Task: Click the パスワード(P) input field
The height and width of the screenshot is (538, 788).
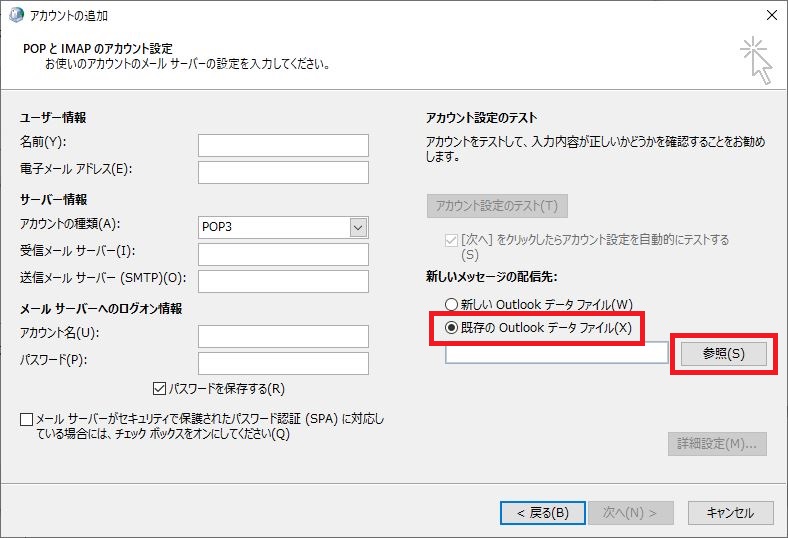Action: pyautogui.click(x=283, y=363)
